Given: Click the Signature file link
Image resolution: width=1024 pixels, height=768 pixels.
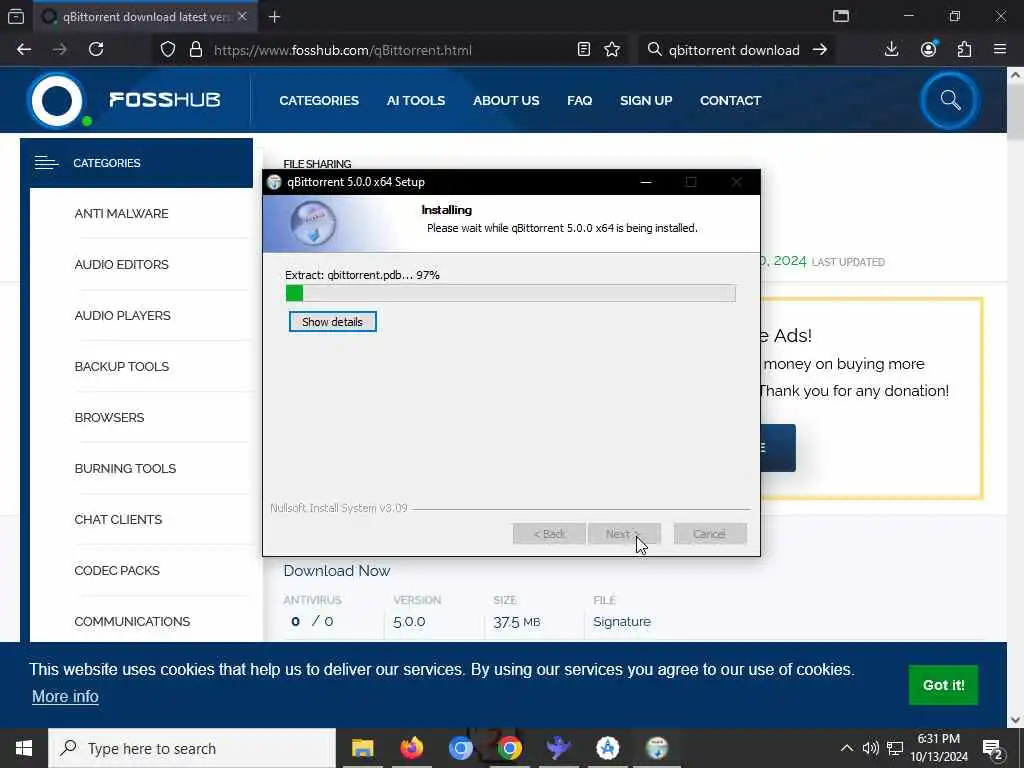Looking at the screenshot, I should click(x=622, y=622).
